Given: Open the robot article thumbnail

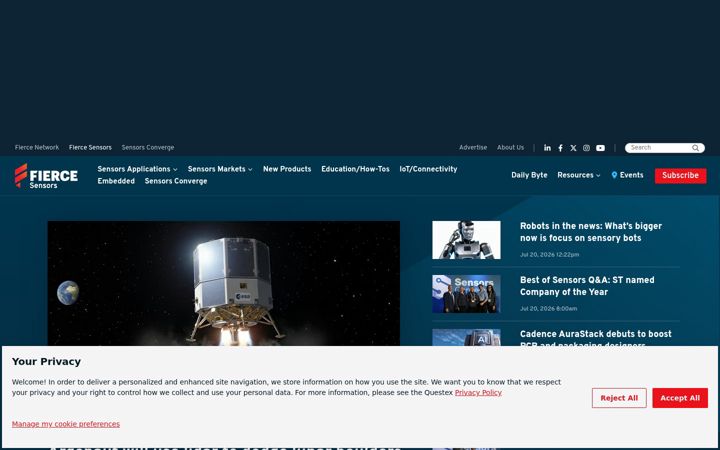Looking at the screenshot, I should 466,240.
